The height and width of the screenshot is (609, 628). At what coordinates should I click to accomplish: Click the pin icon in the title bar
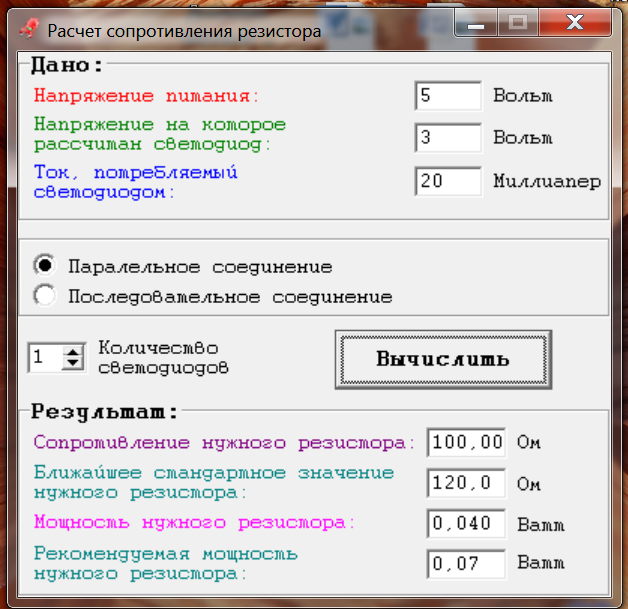(x=29, y=29)
